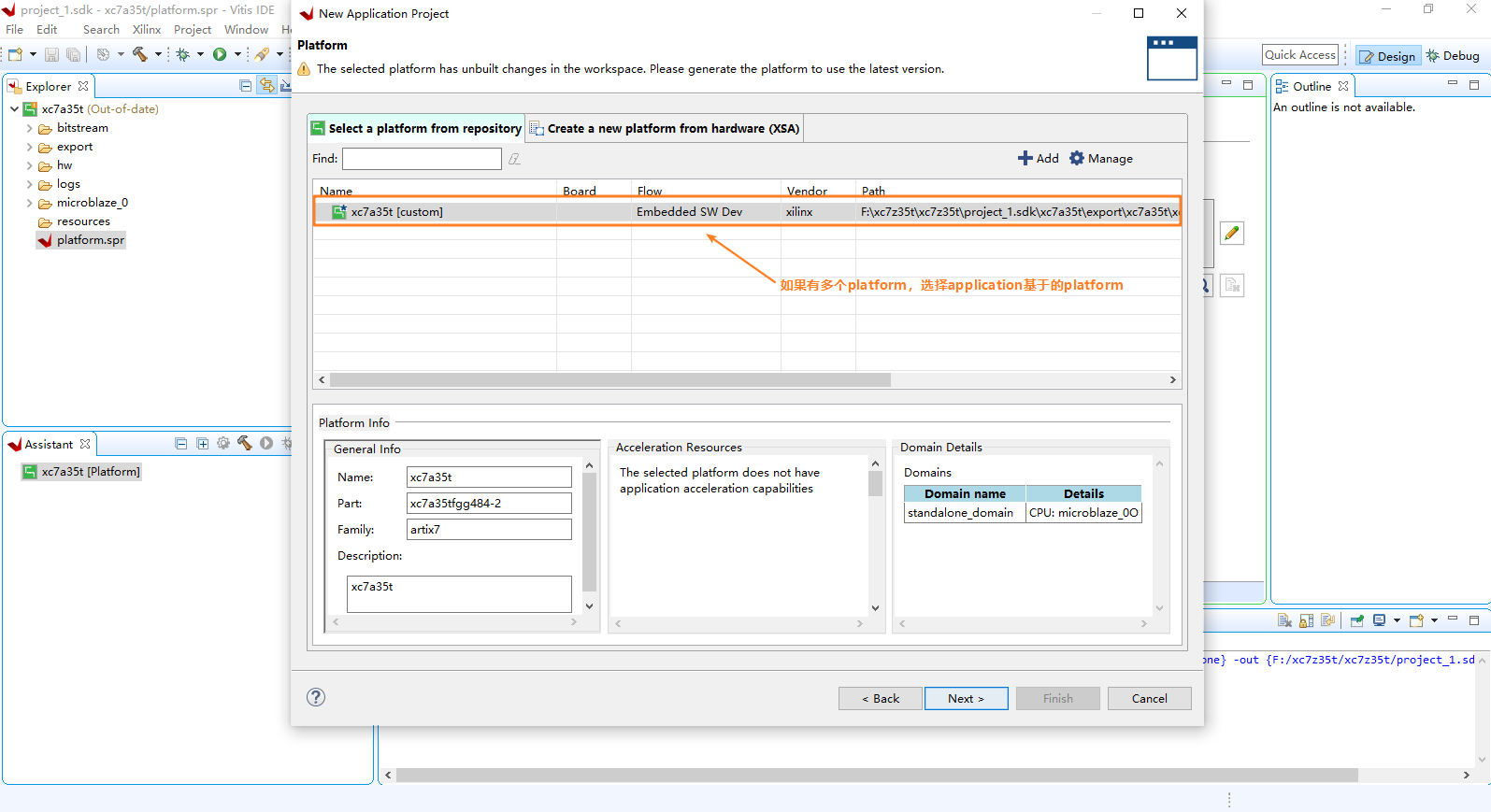Click the platform table horizontal scrollbar
Screen dimensions: 1491x812
(610, 379)
